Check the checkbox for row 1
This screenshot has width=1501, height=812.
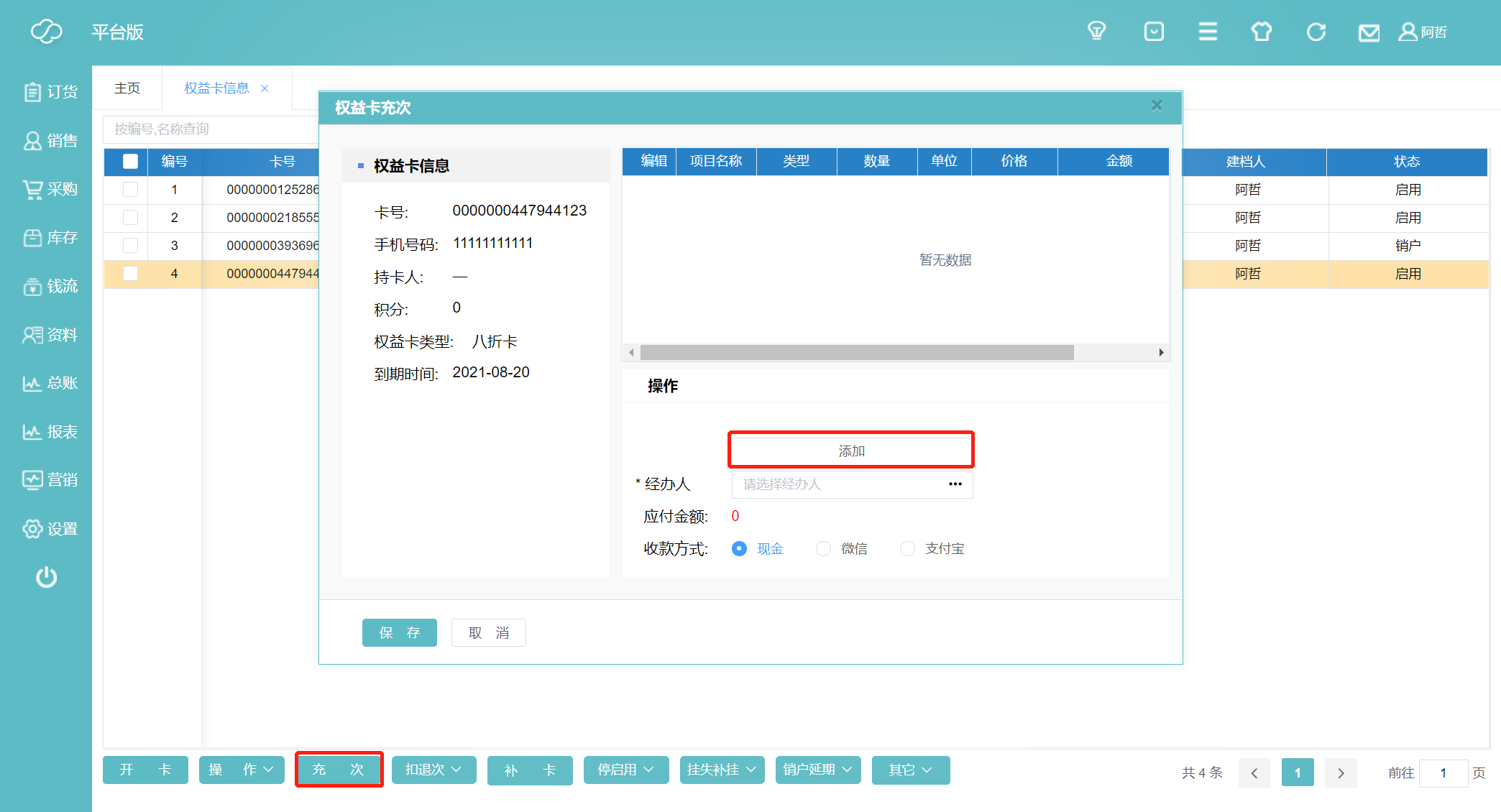(x=130, y=190)
